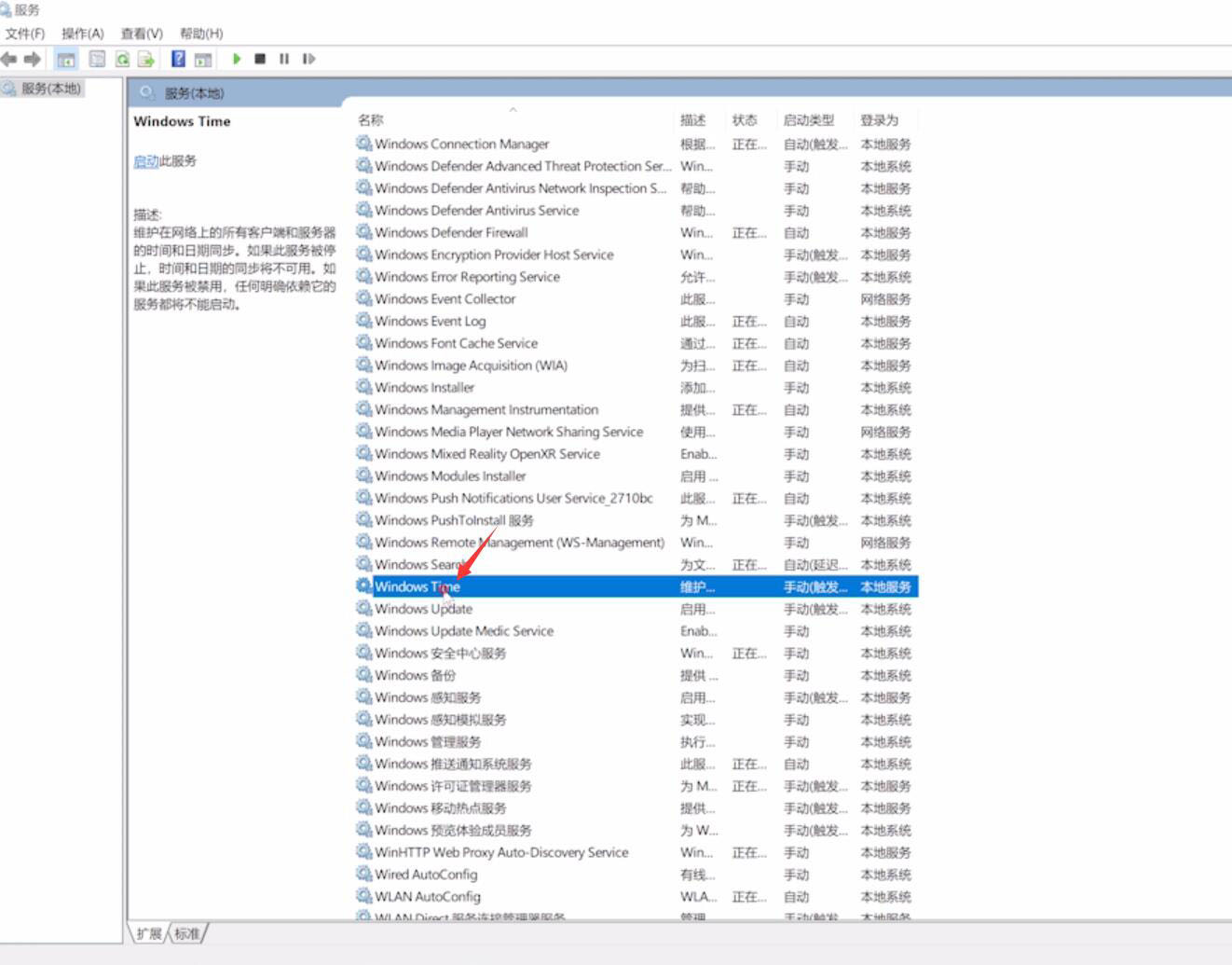Click the gear icon beside Windows Defender Firewall
This screenshot has height=965, width=1232.
tap(363, 232)
